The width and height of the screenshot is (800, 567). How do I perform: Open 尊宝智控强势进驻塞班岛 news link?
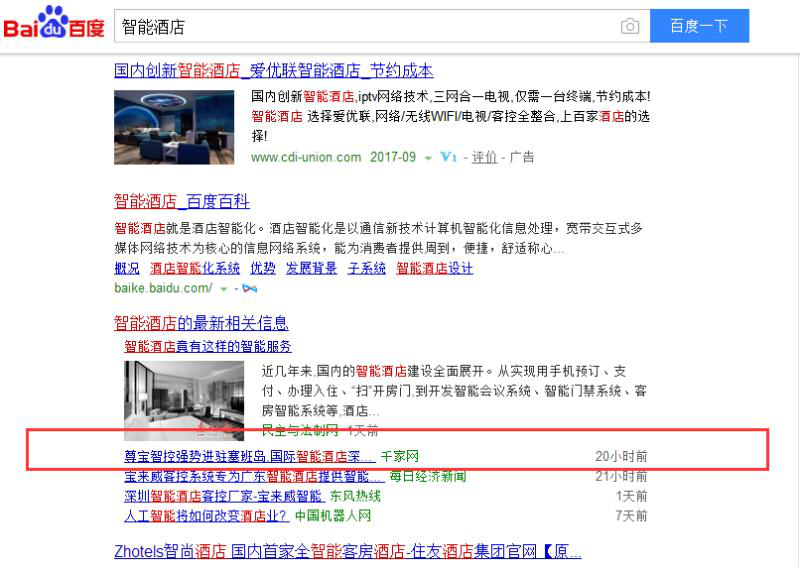tap(250, 456)
